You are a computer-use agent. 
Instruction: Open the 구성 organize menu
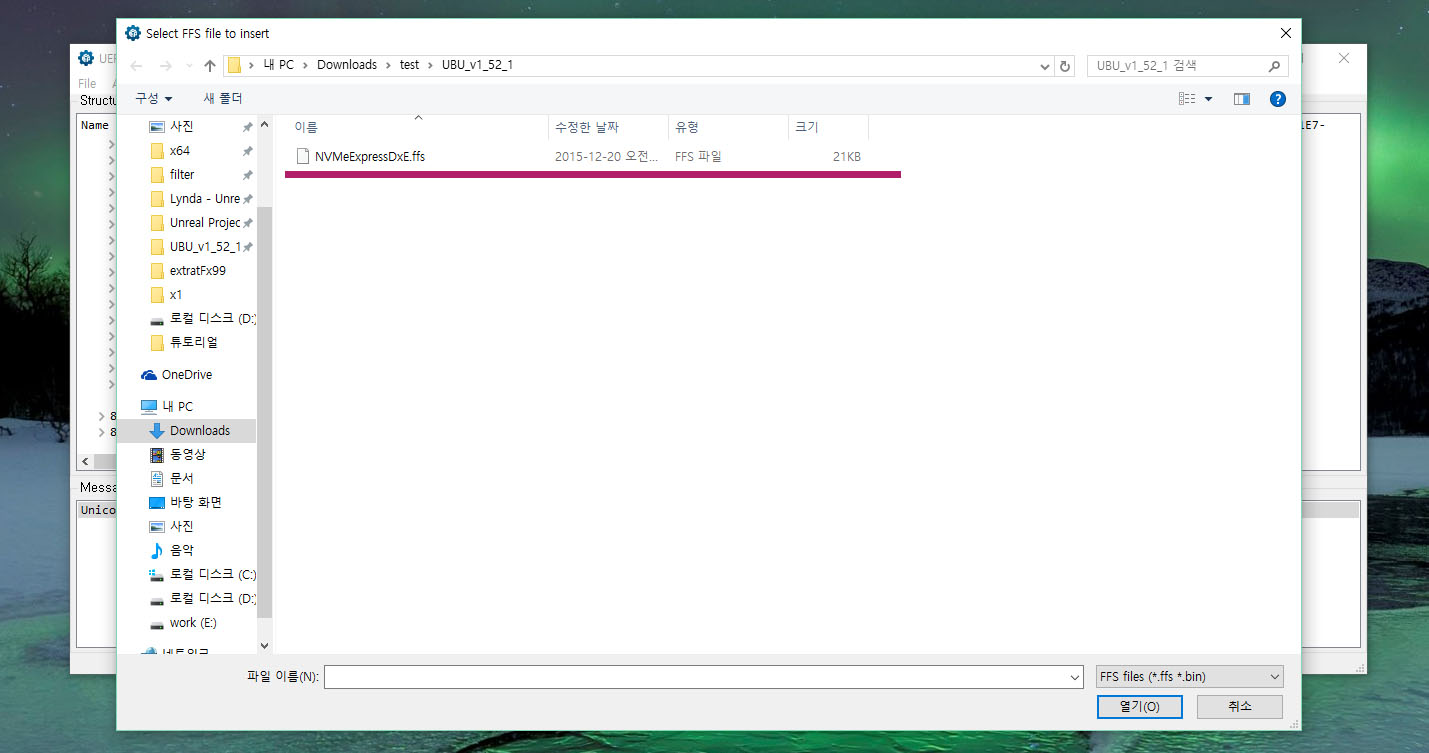click(x=154, y=98)
